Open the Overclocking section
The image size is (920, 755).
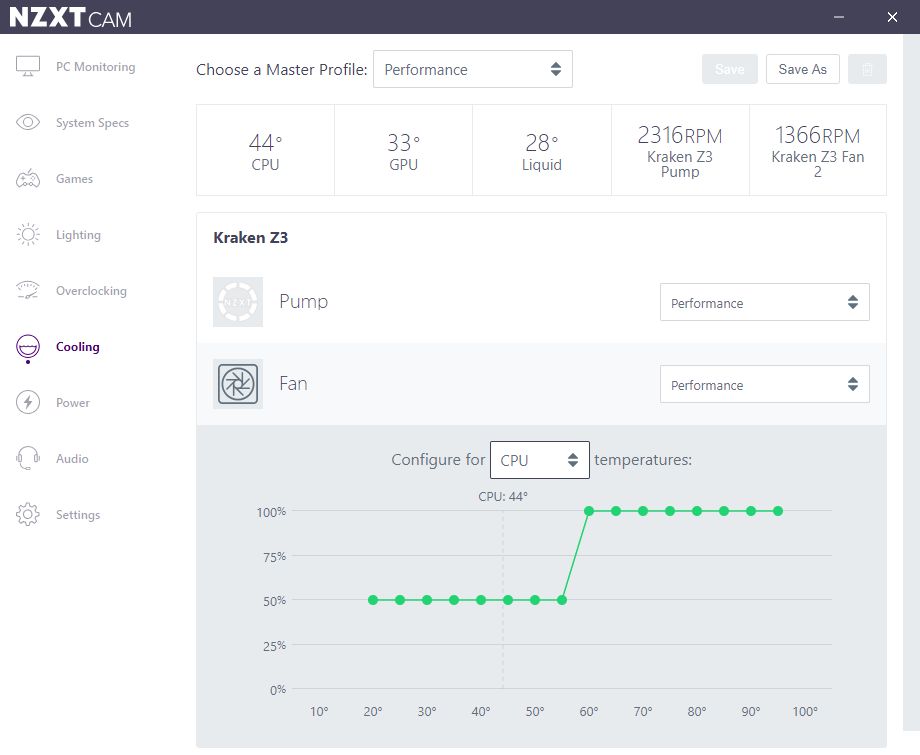point(91,291)
